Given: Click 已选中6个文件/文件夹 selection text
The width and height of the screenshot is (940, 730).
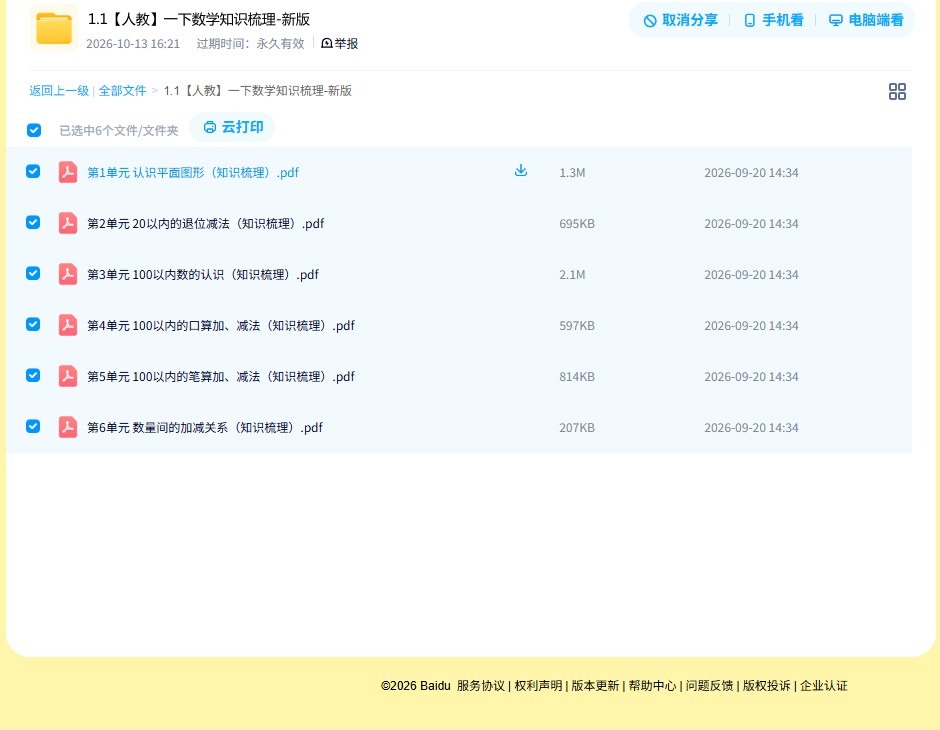Looking at the screenshot, I should point(119,131).
